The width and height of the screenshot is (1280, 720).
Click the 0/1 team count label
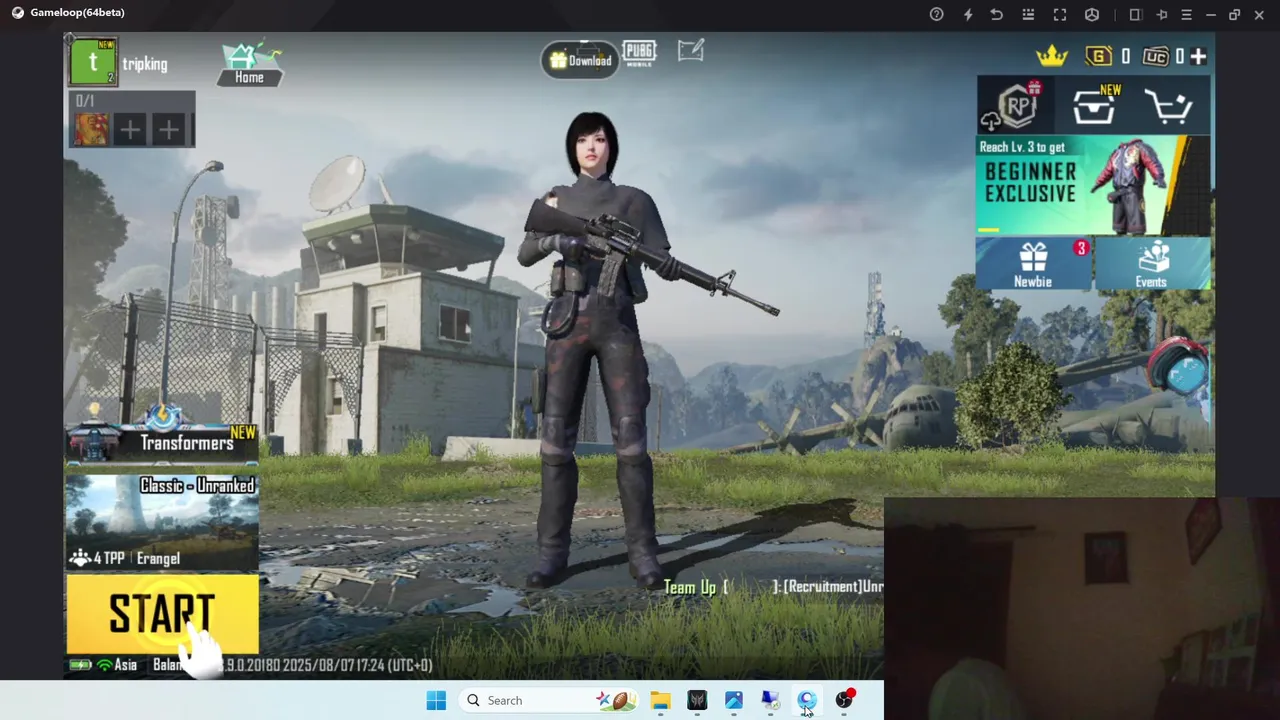(85, 101)
